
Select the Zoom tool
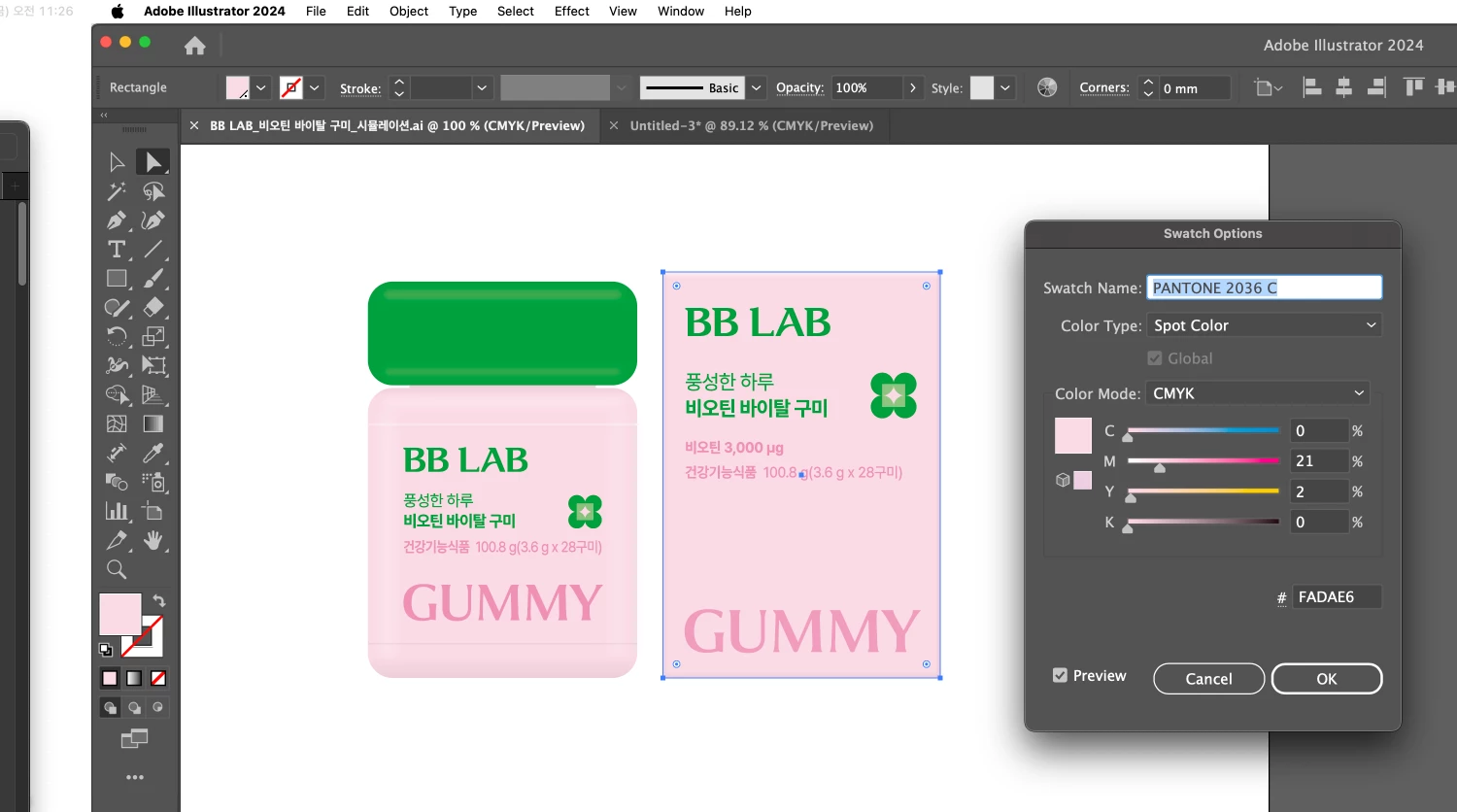click(x=117, y=569)
